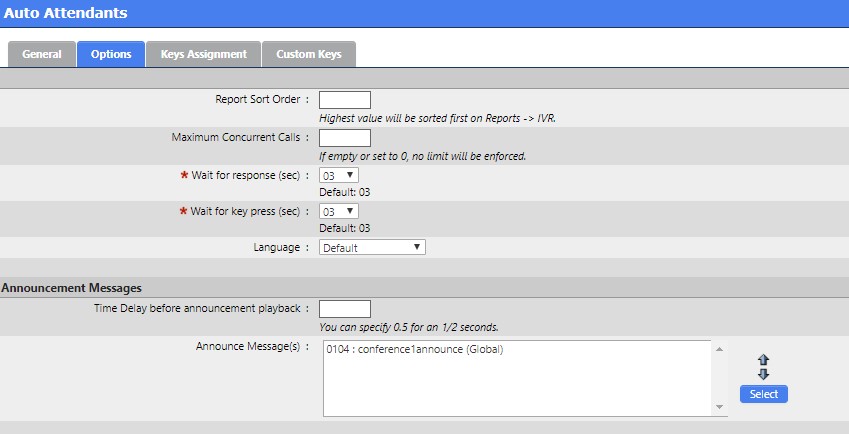Image resolution: width=849 pixels, height=434 pixels.
Task: Open the Keys Assignment tab
Action: [x=203, y=54]
